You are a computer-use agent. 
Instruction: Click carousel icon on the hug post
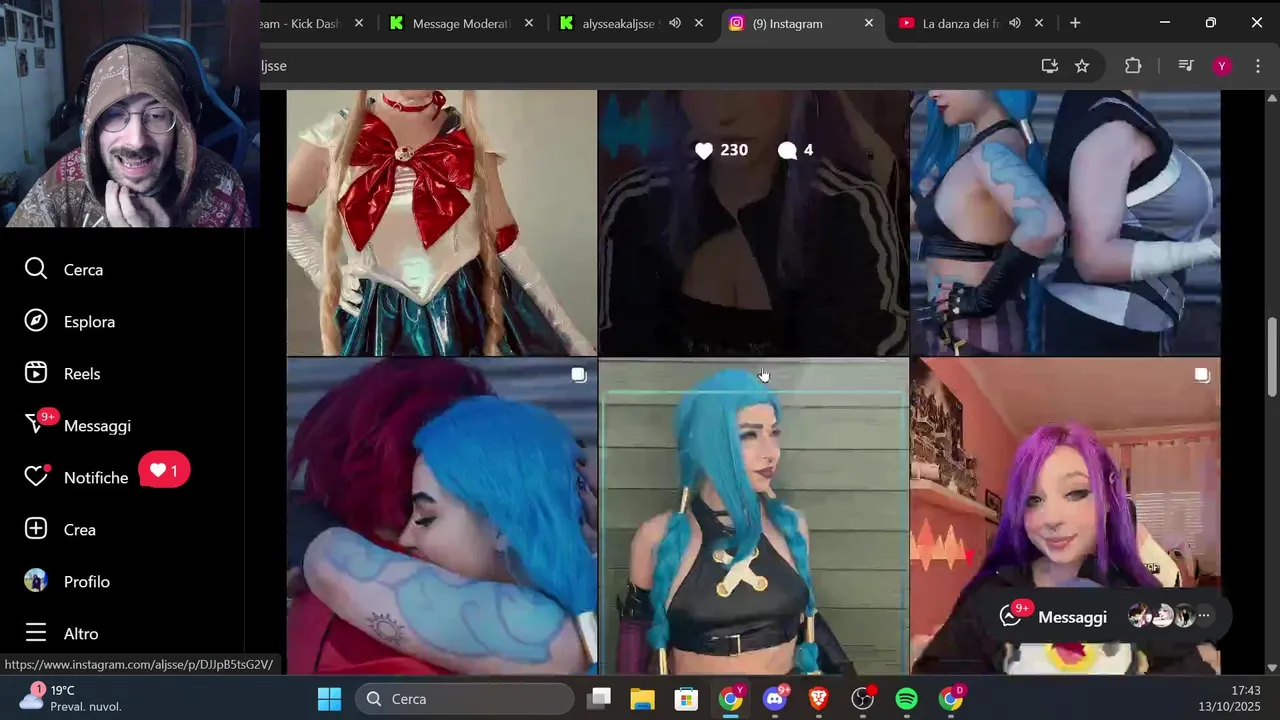point(579,375)
